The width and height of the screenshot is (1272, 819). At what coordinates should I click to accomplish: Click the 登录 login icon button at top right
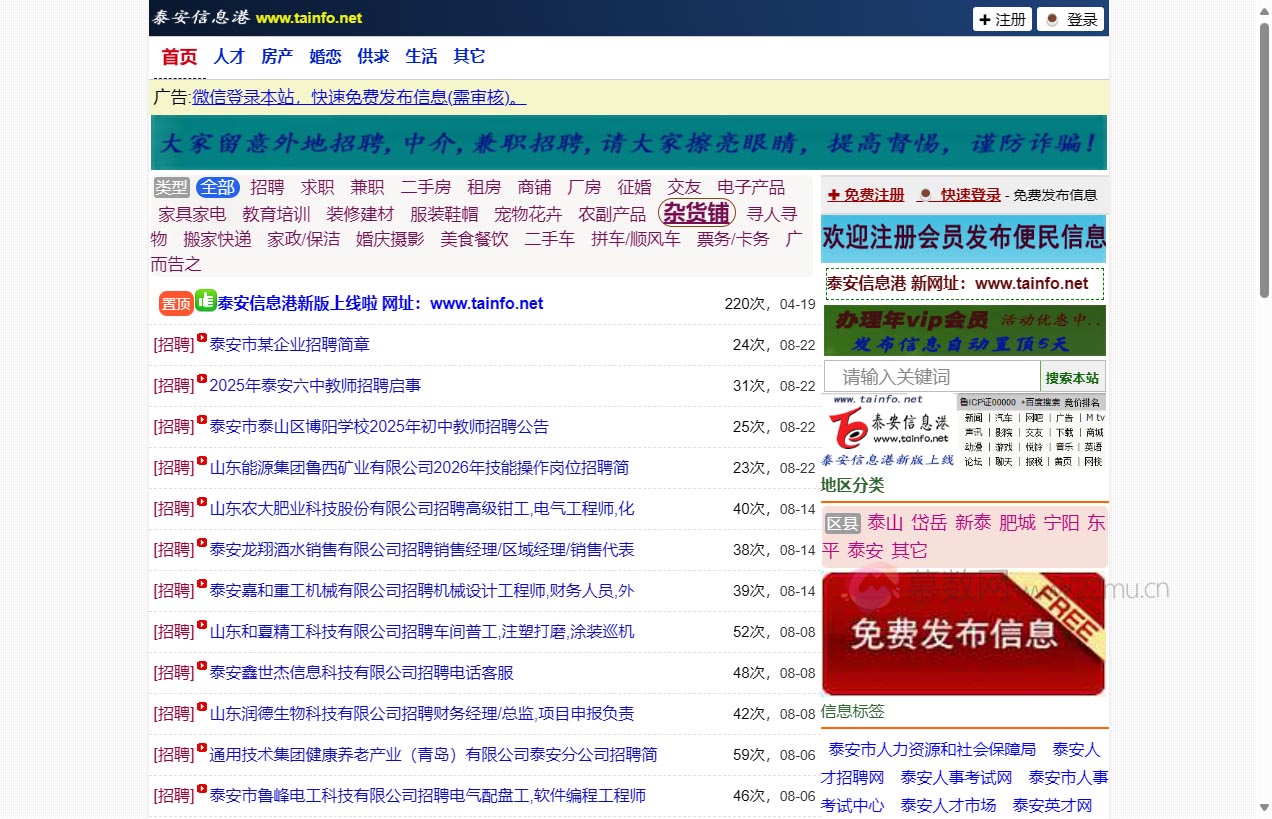pyautogui.click(x=1070, y=19)
